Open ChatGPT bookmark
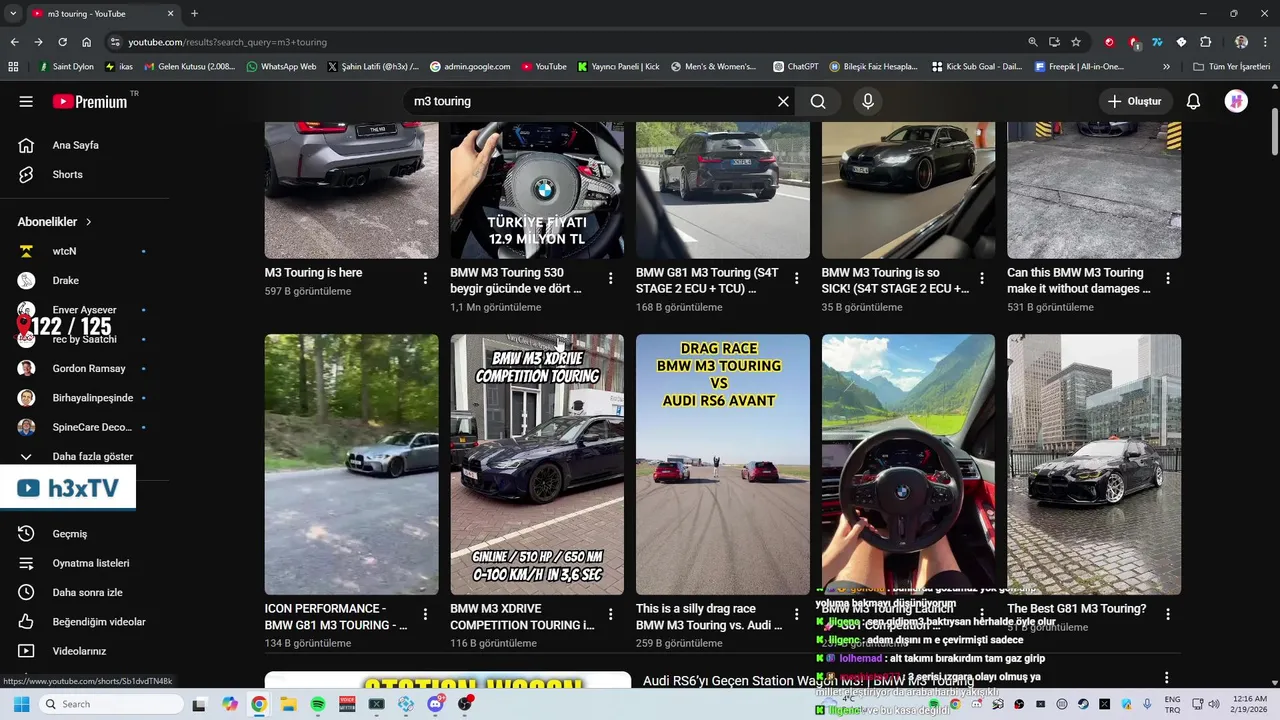The image size is (1280, 720). pyautogui.click(x=796, y=67)
